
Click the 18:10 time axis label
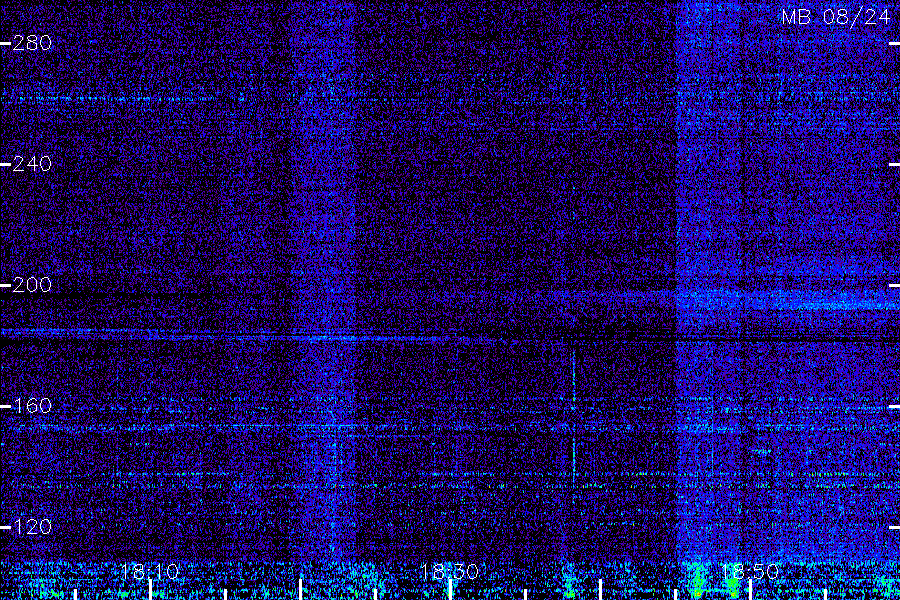click(150, 571)
